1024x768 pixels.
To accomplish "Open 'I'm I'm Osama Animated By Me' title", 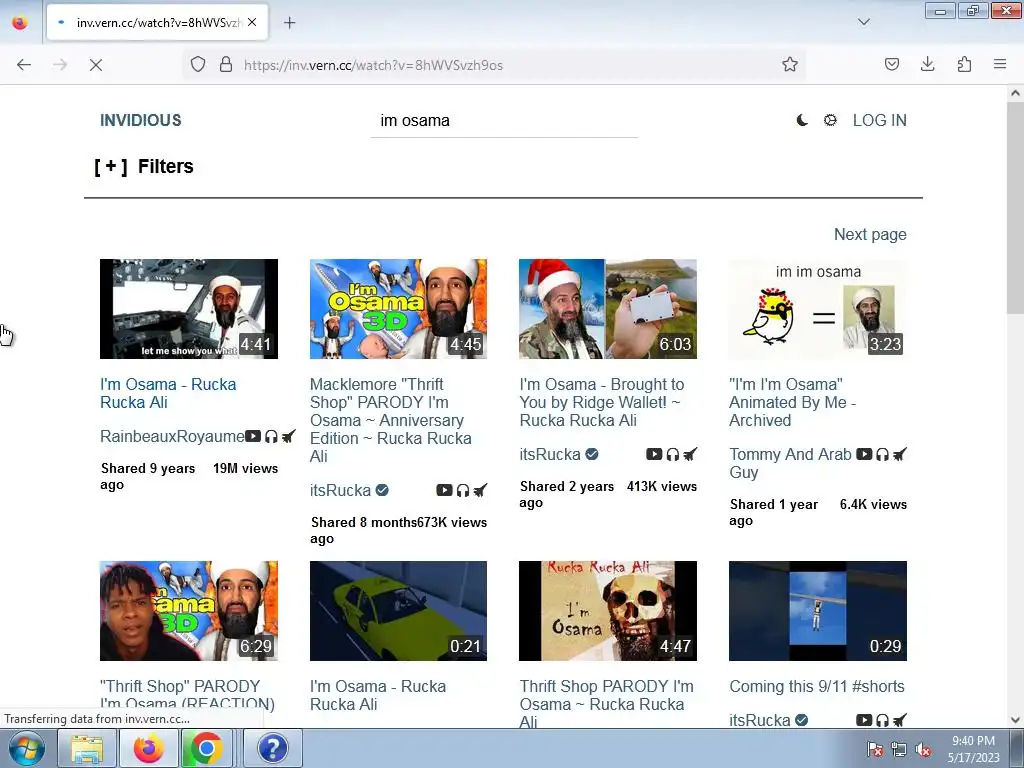I will 792,402.
